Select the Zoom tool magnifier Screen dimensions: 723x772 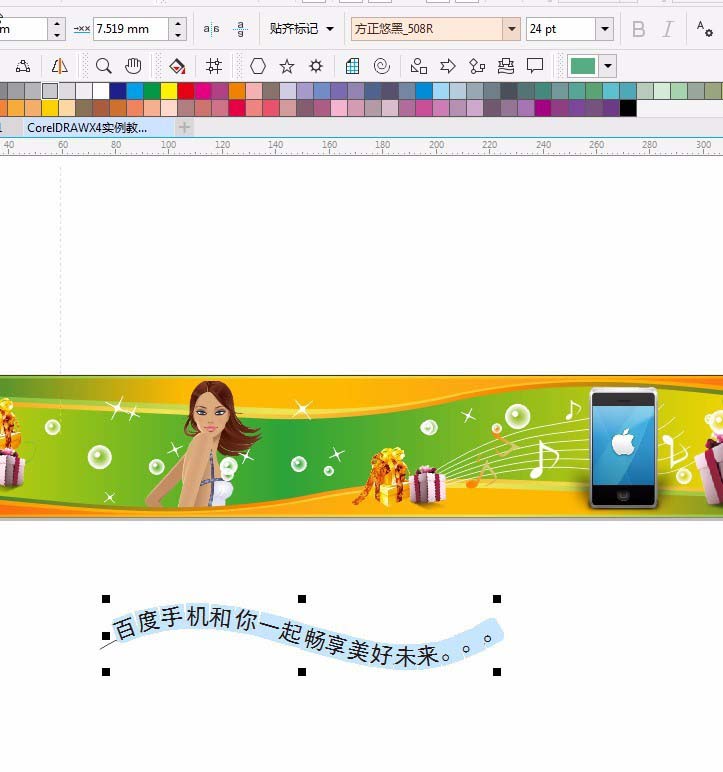click(x=103, y=66)
